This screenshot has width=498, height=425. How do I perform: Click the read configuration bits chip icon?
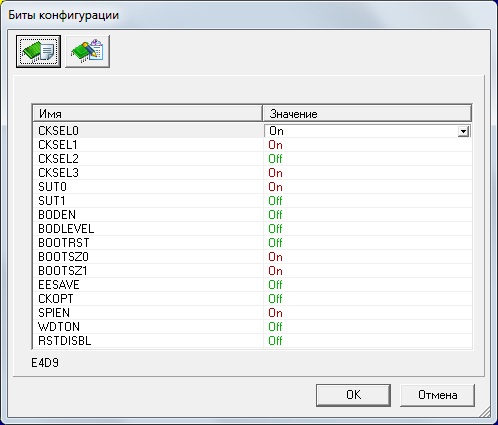(x=38, y=51)
